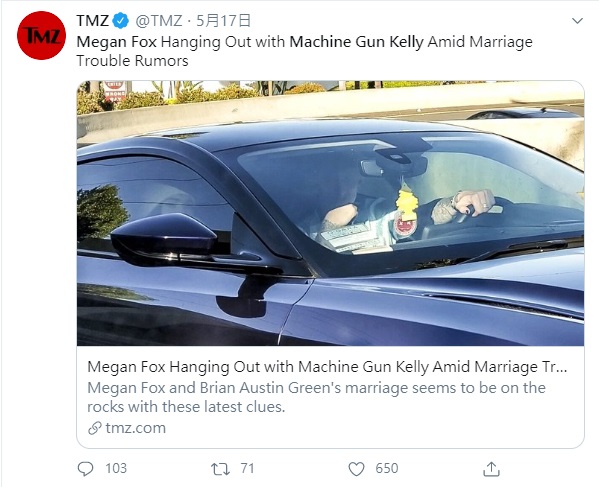Image resolution: width=599 pixels, height=487 pixels.
Task: Reply using the speech bubble icon
Action: click(85, 469)
